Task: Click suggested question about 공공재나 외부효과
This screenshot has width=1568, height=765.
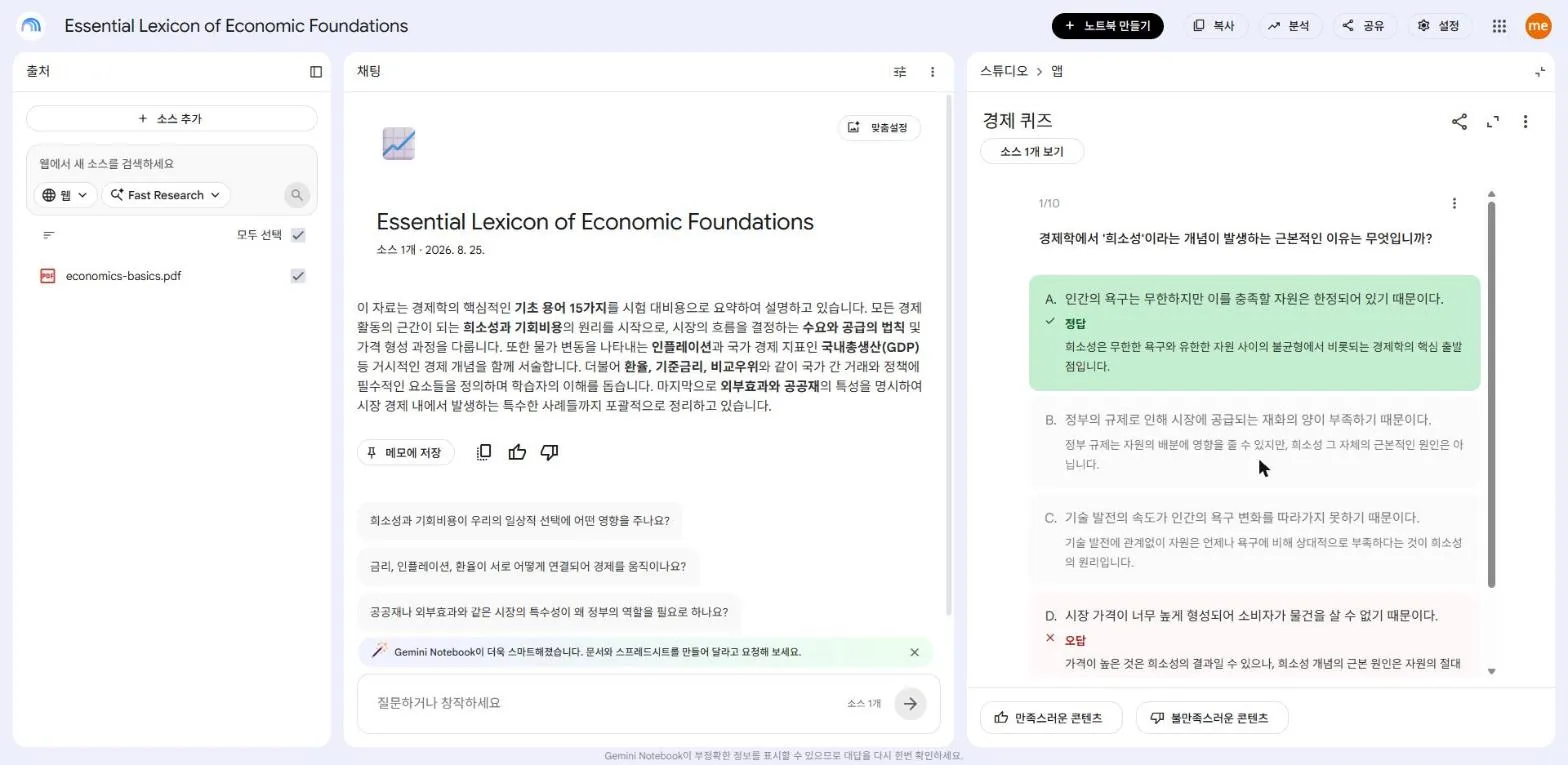Action: (549, 612)
